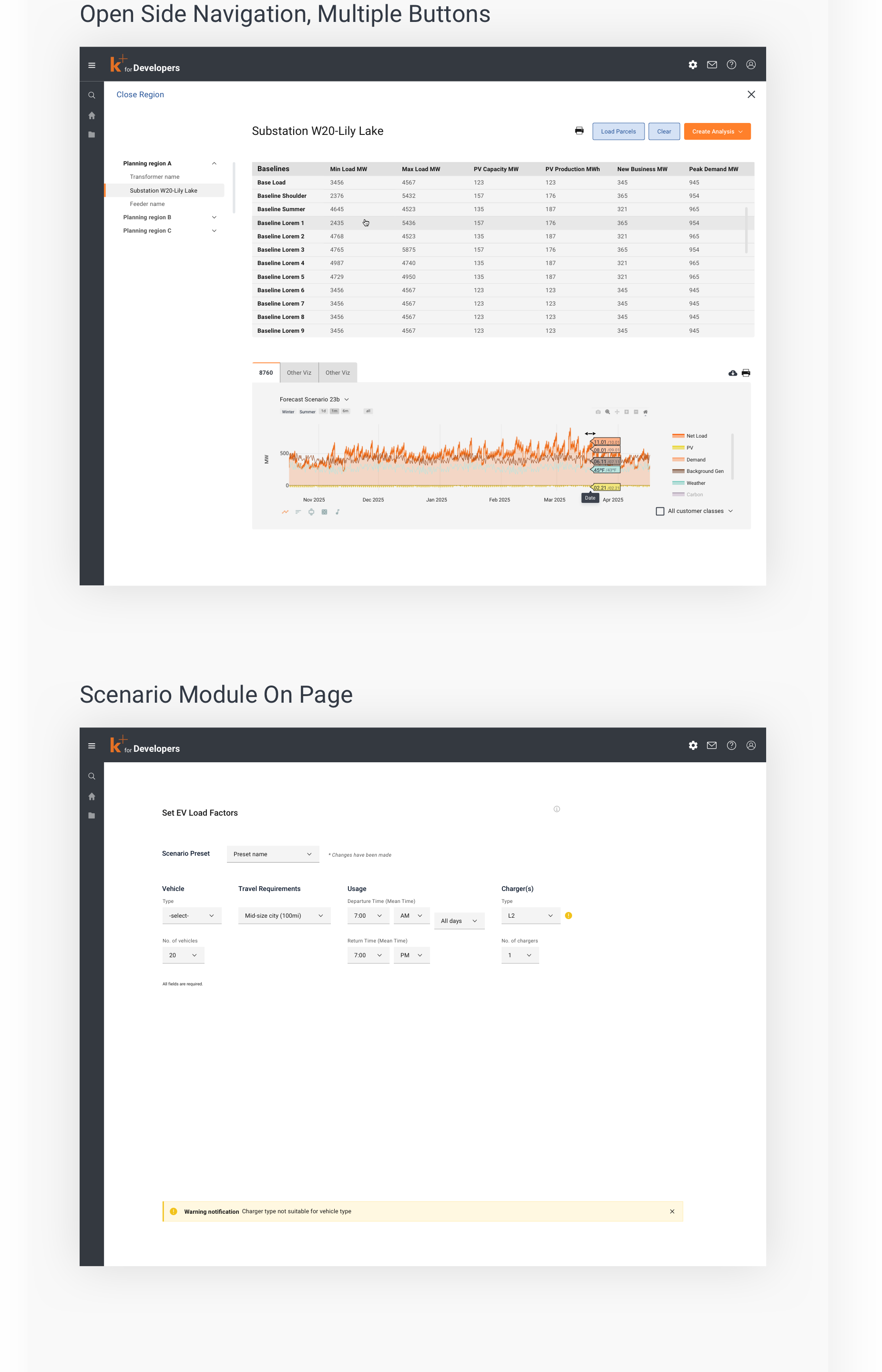Click the Net Load legend color swatch
Screen dimensions: 882x1372
678,436
